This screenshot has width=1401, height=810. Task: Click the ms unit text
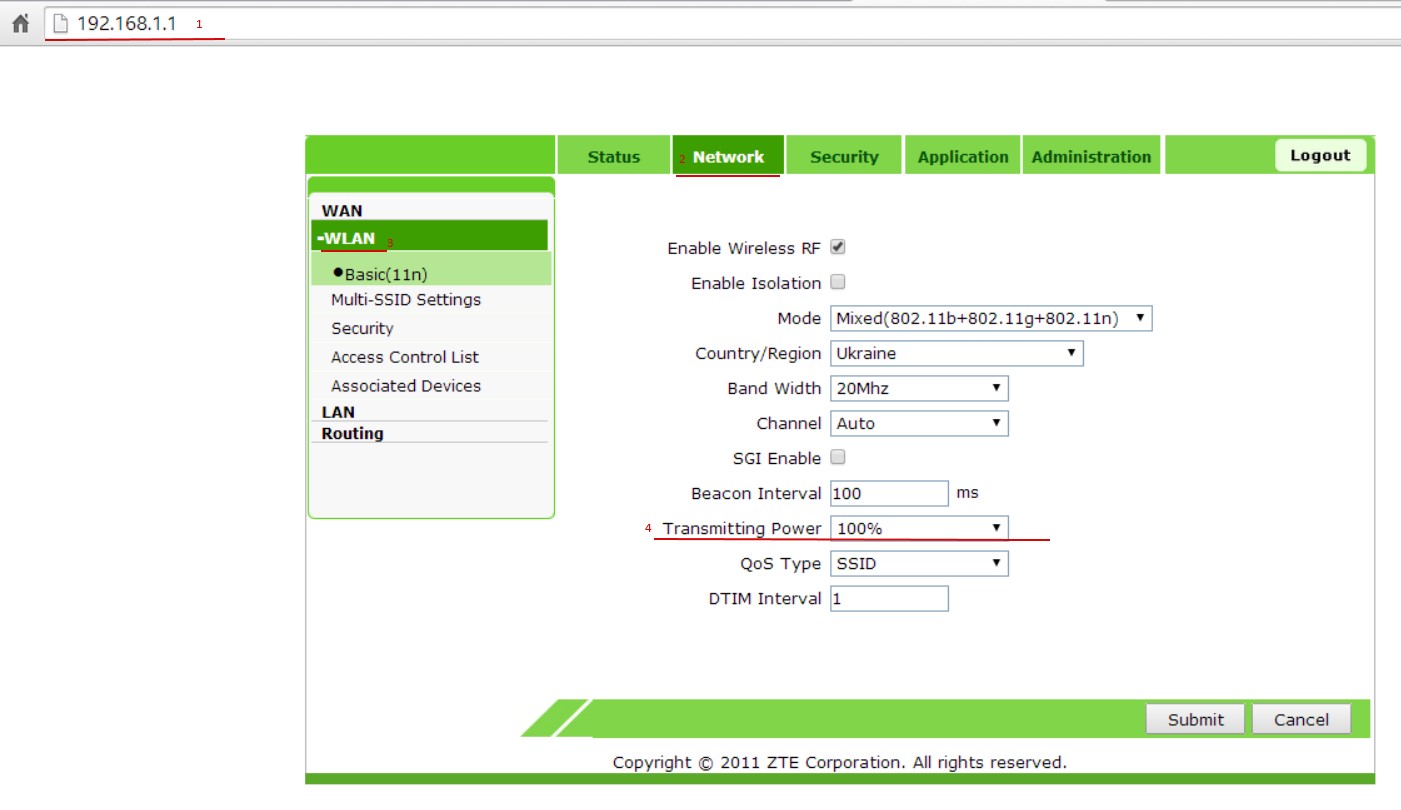point(967,493)
